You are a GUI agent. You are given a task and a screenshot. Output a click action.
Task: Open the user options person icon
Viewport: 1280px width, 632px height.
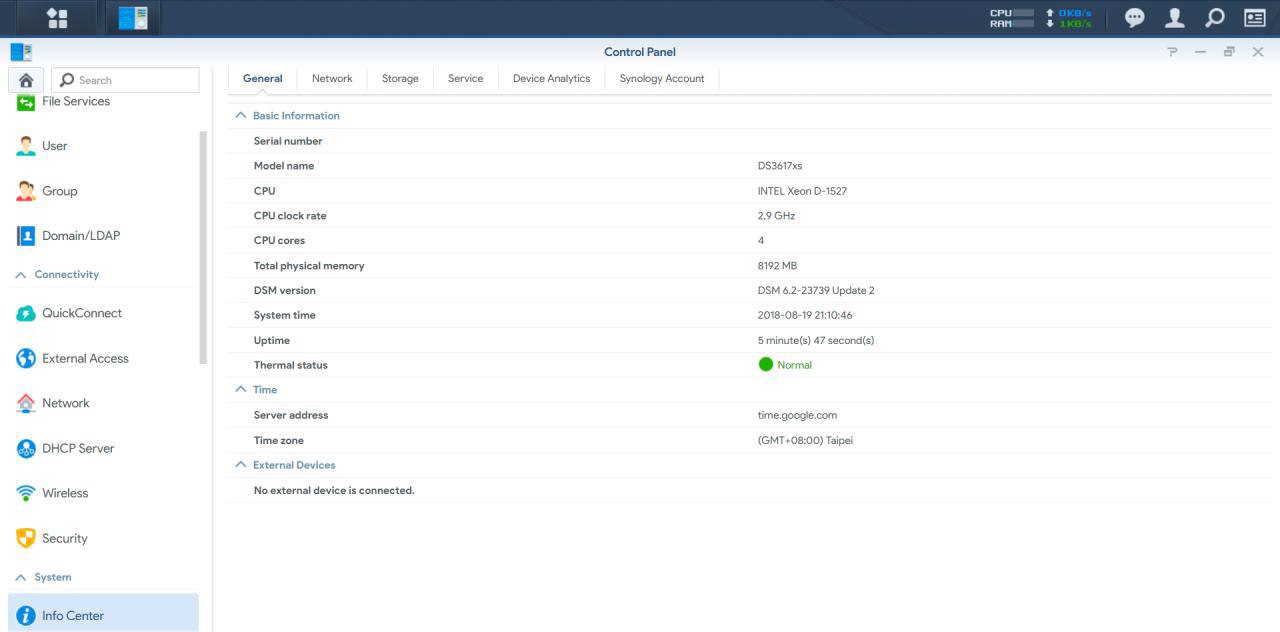coord(1175,18)
